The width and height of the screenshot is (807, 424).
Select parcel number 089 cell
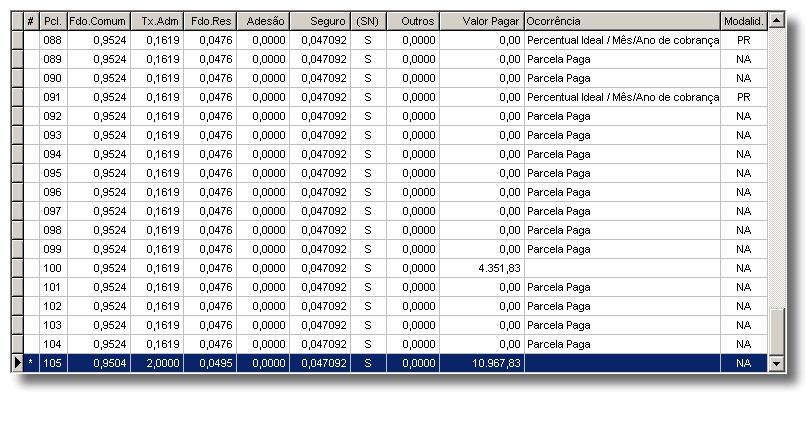point(53,59)
